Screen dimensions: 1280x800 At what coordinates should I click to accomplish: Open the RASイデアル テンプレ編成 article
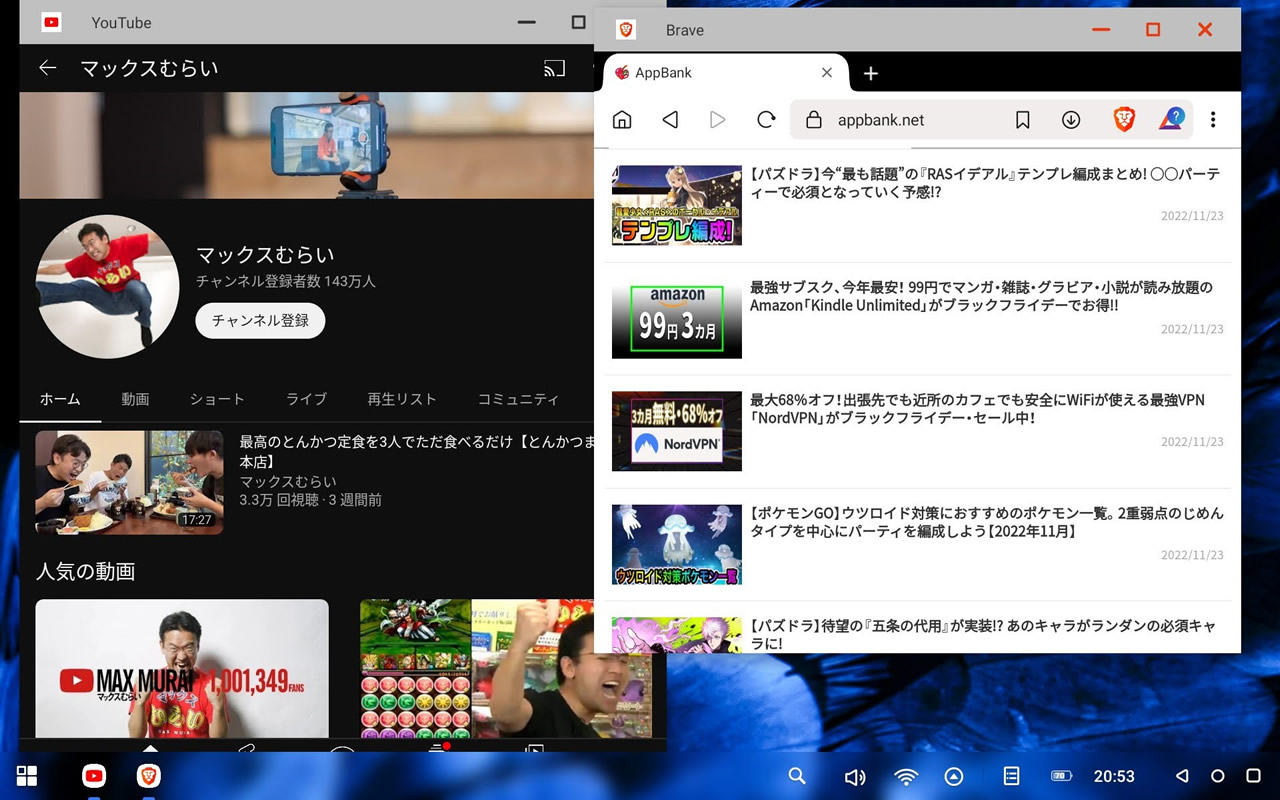(985, 182)
